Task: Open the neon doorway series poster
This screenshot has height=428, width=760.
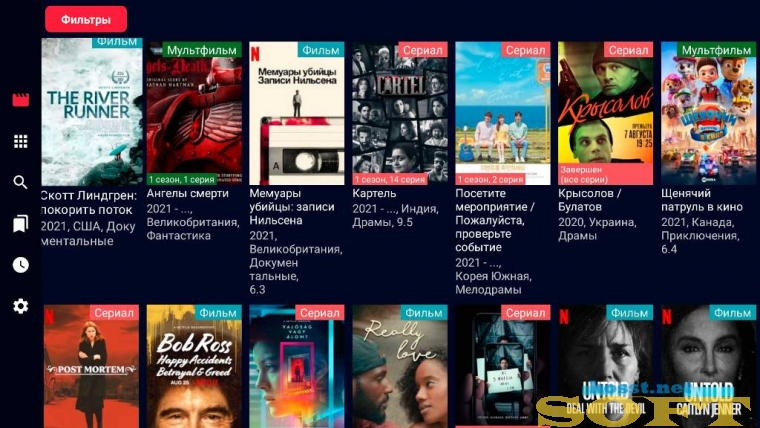Action: (297, 366)
